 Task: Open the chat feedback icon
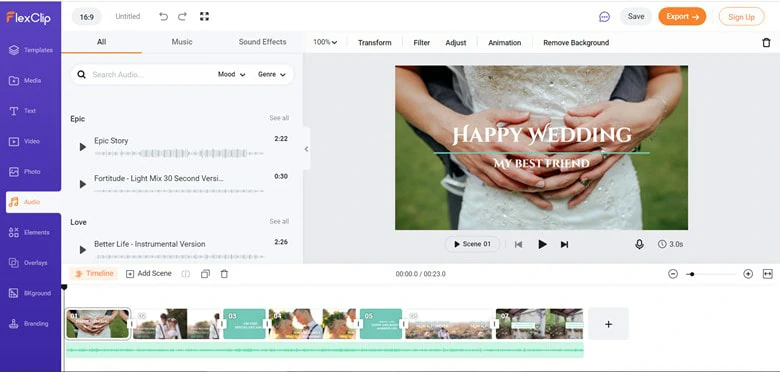tap(604, 17)
